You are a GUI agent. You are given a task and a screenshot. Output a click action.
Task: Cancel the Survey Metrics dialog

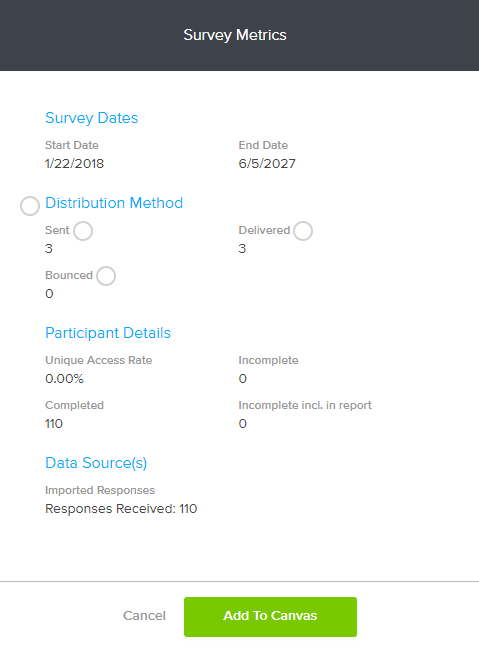tap(144, 615)
